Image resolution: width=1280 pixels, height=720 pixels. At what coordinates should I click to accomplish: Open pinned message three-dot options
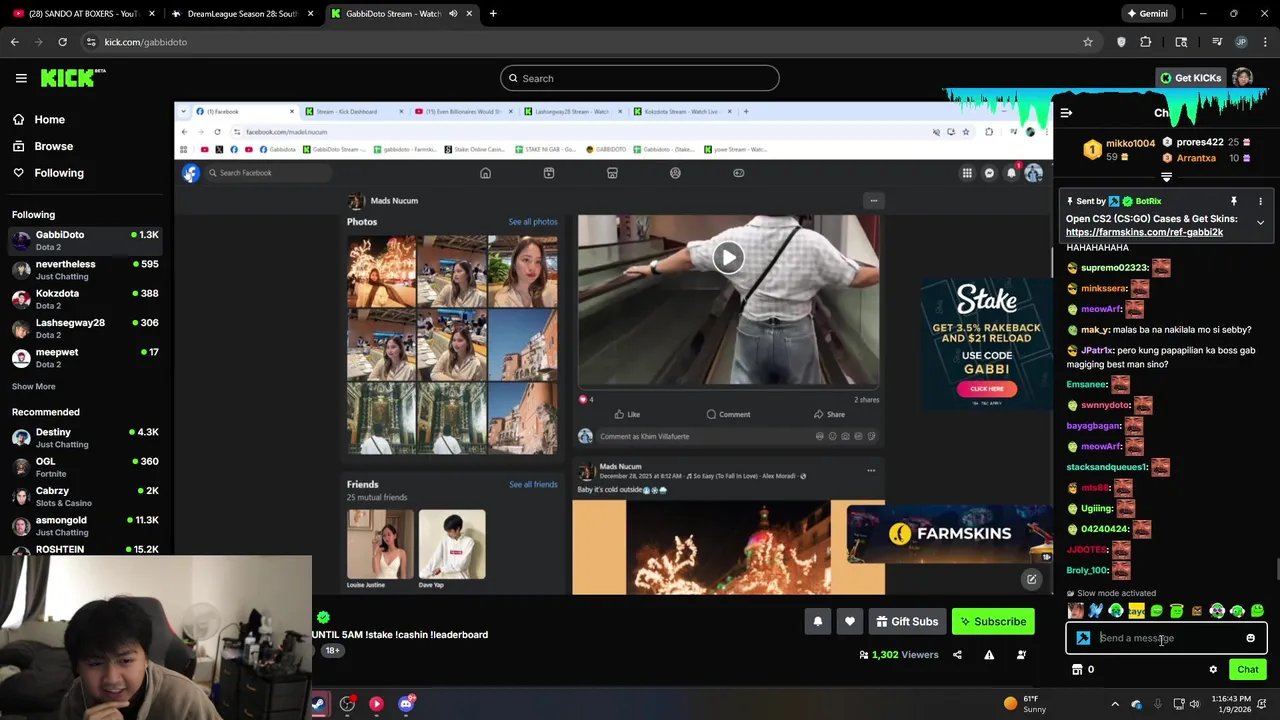(x=1260, y=202)
